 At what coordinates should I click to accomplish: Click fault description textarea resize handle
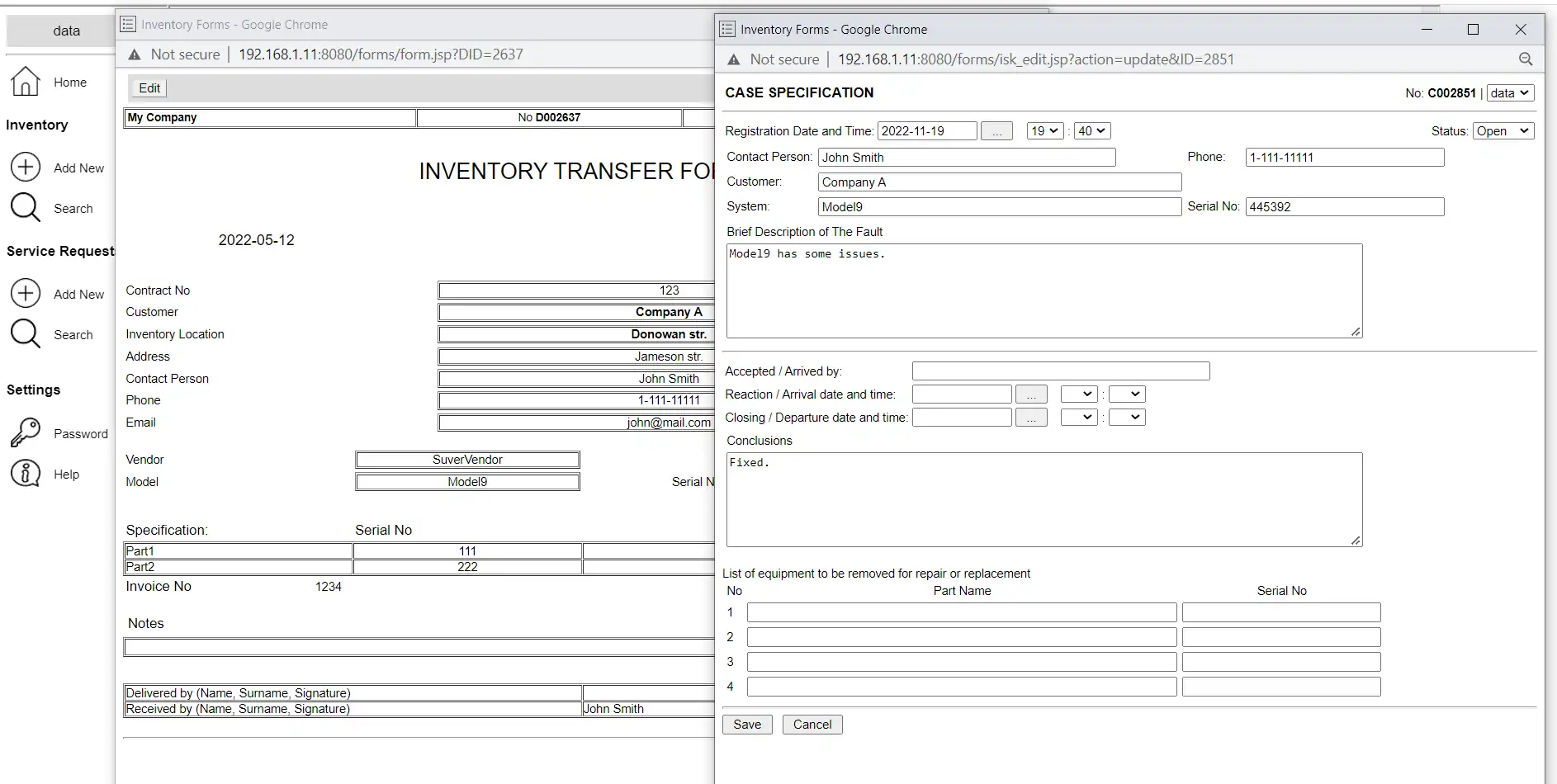pos(1356,332)
